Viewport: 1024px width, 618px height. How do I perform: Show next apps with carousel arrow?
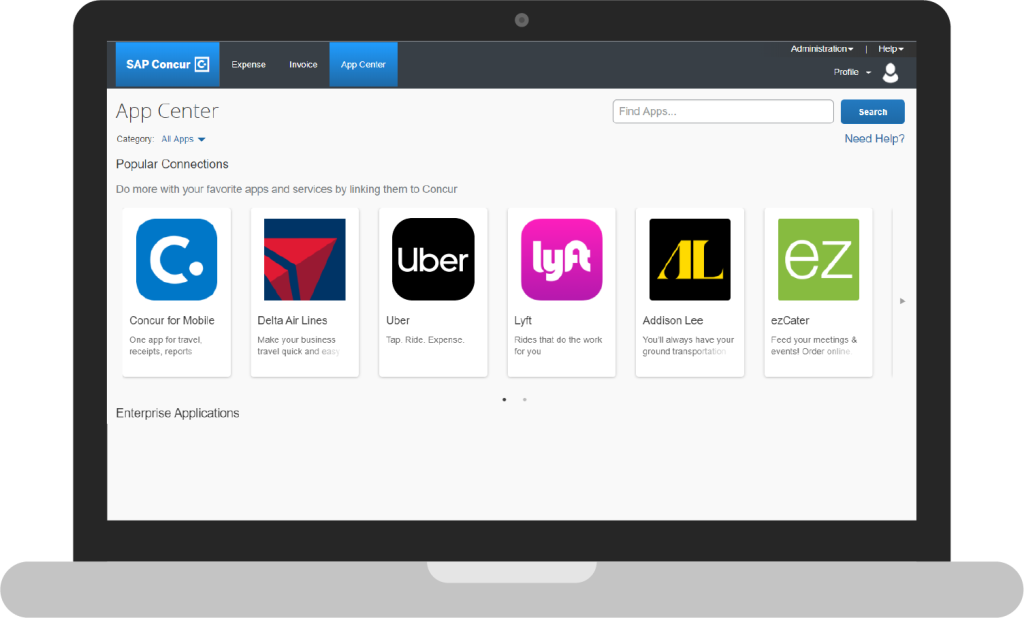903,301
